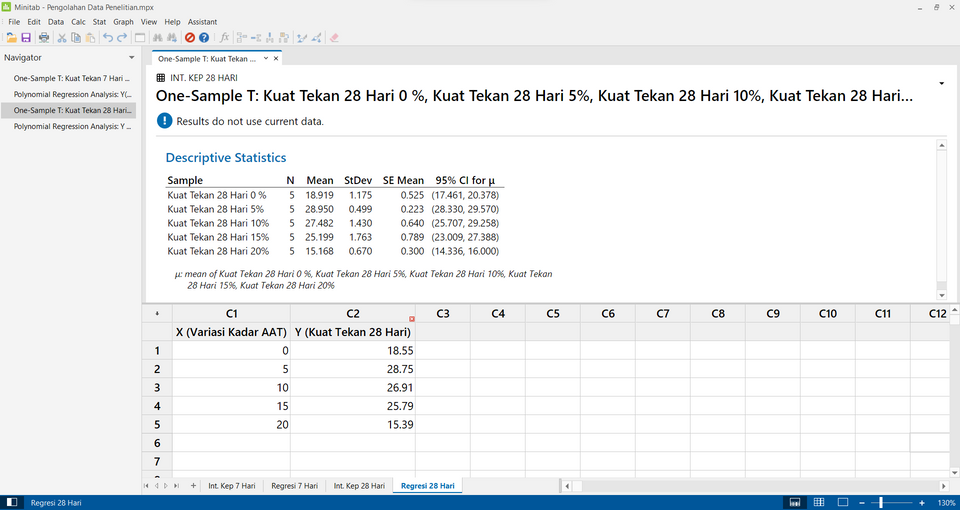Click the red Cancel icon

click(190, 37)
